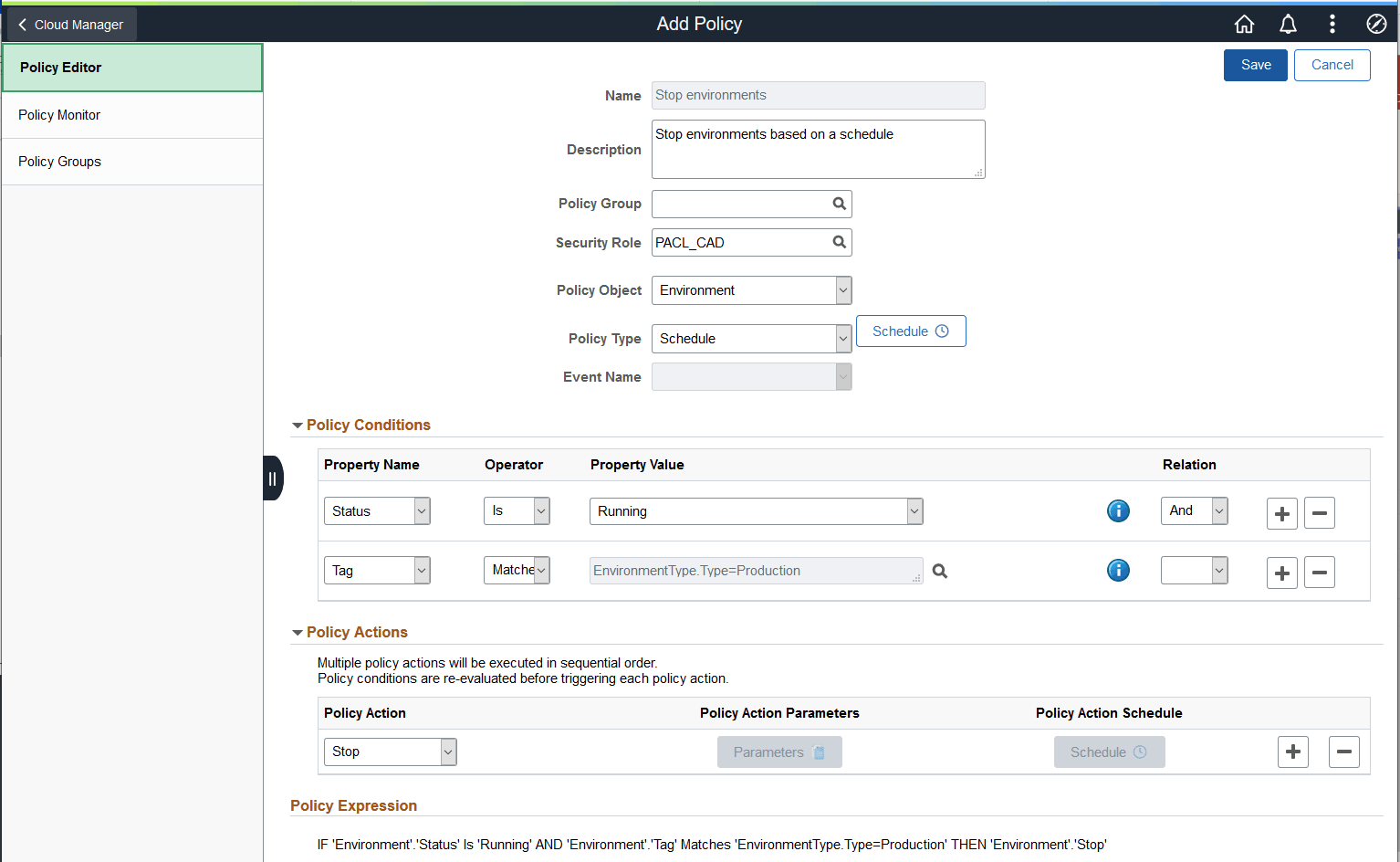
Task: Open the Tag property value lookup magnifier
Action: click(x=939, y=571)
